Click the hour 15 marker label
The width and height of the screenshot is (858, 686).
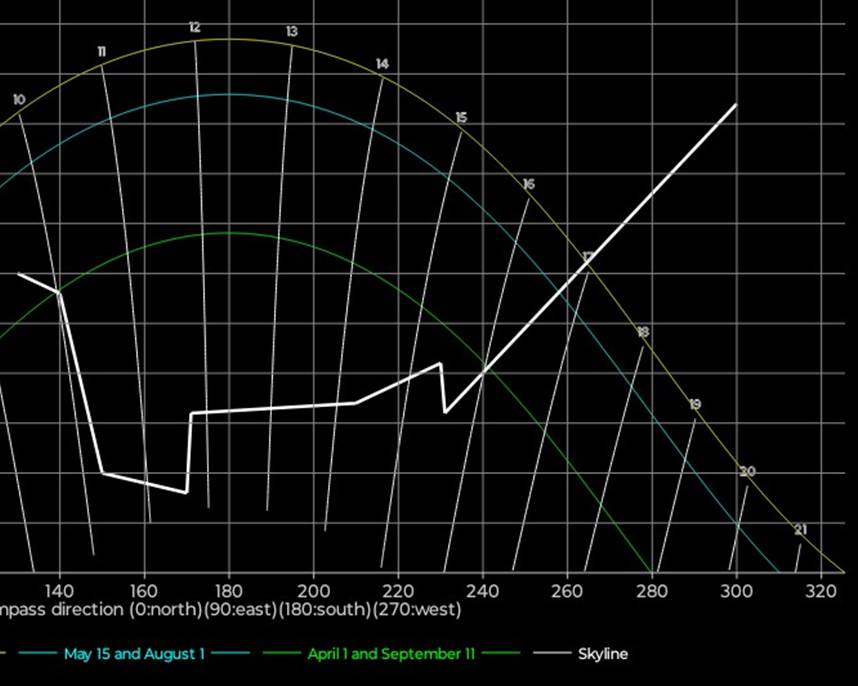coord(461,118)
